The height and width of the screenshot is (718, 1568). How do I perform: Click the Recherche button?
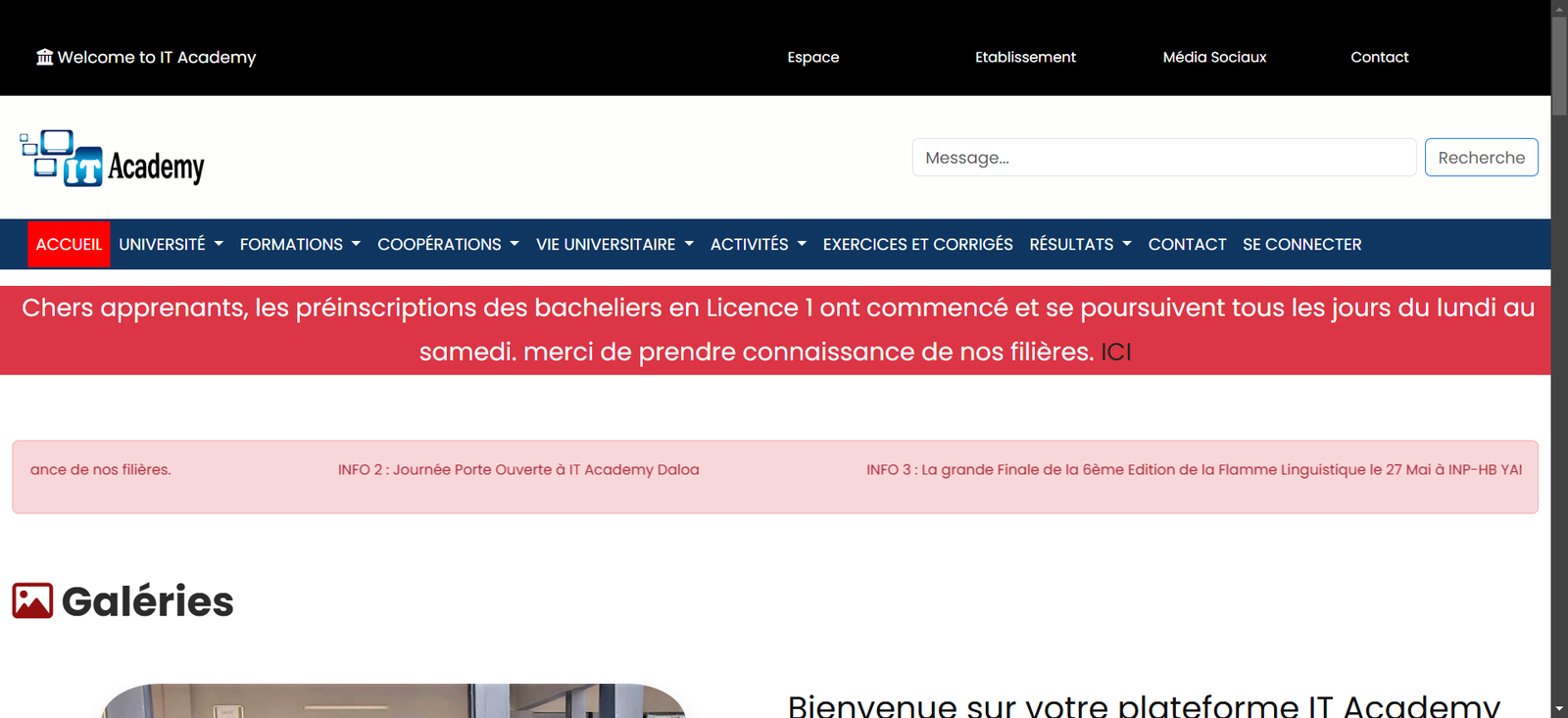tap(1481, 158)
